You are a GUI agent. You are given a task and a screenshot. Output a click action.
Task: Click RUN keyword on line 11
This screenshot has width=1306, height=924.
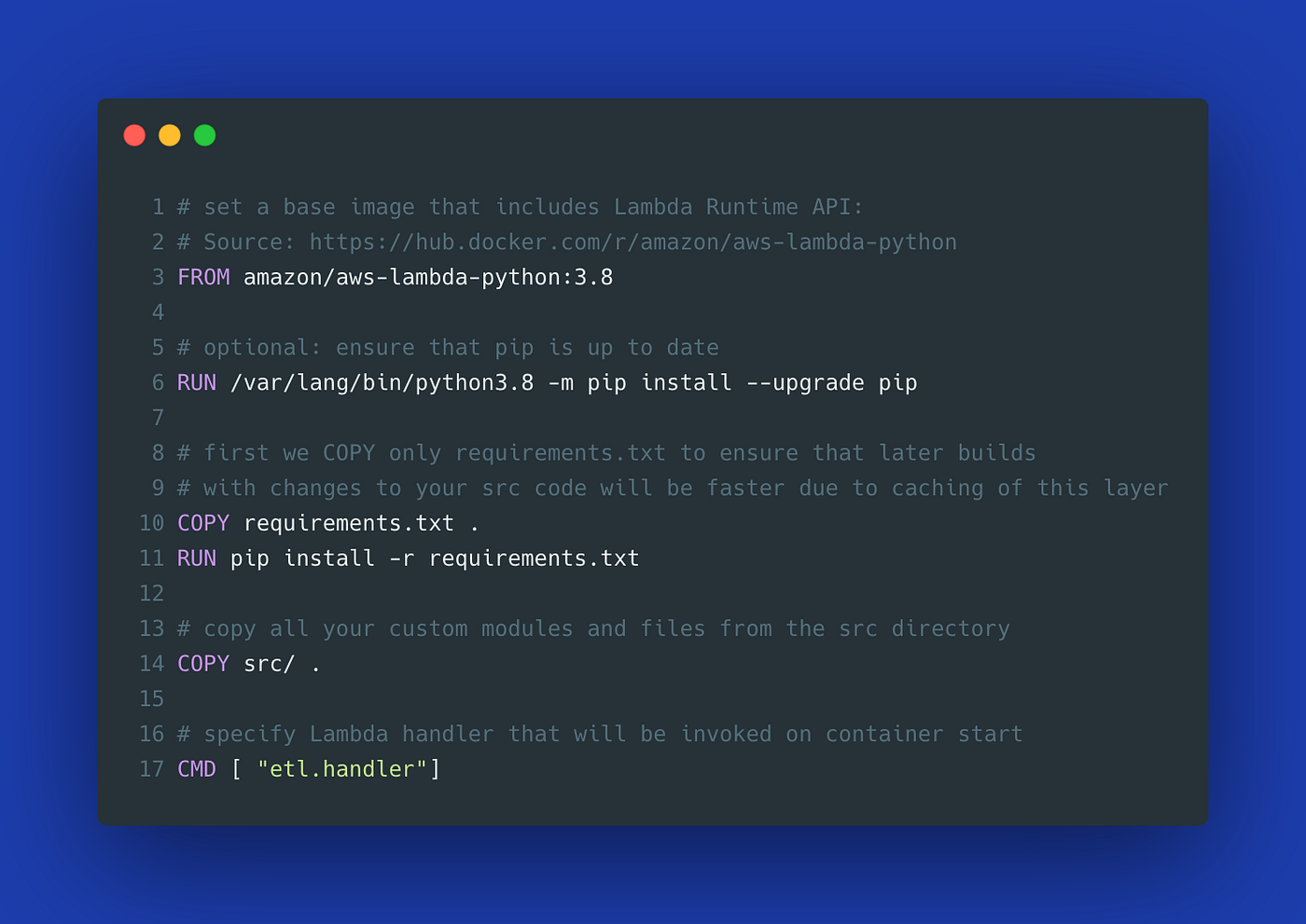[197, 558]
